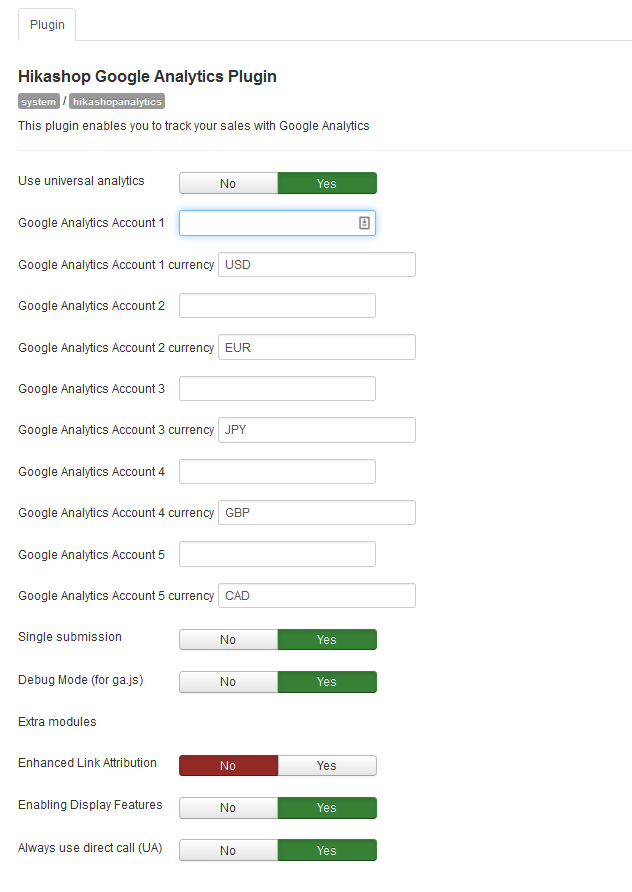Click the Account 3 currency field showing JPY
Screen dimensions: 632x892
pyautogui.click(x=316, y=430)
